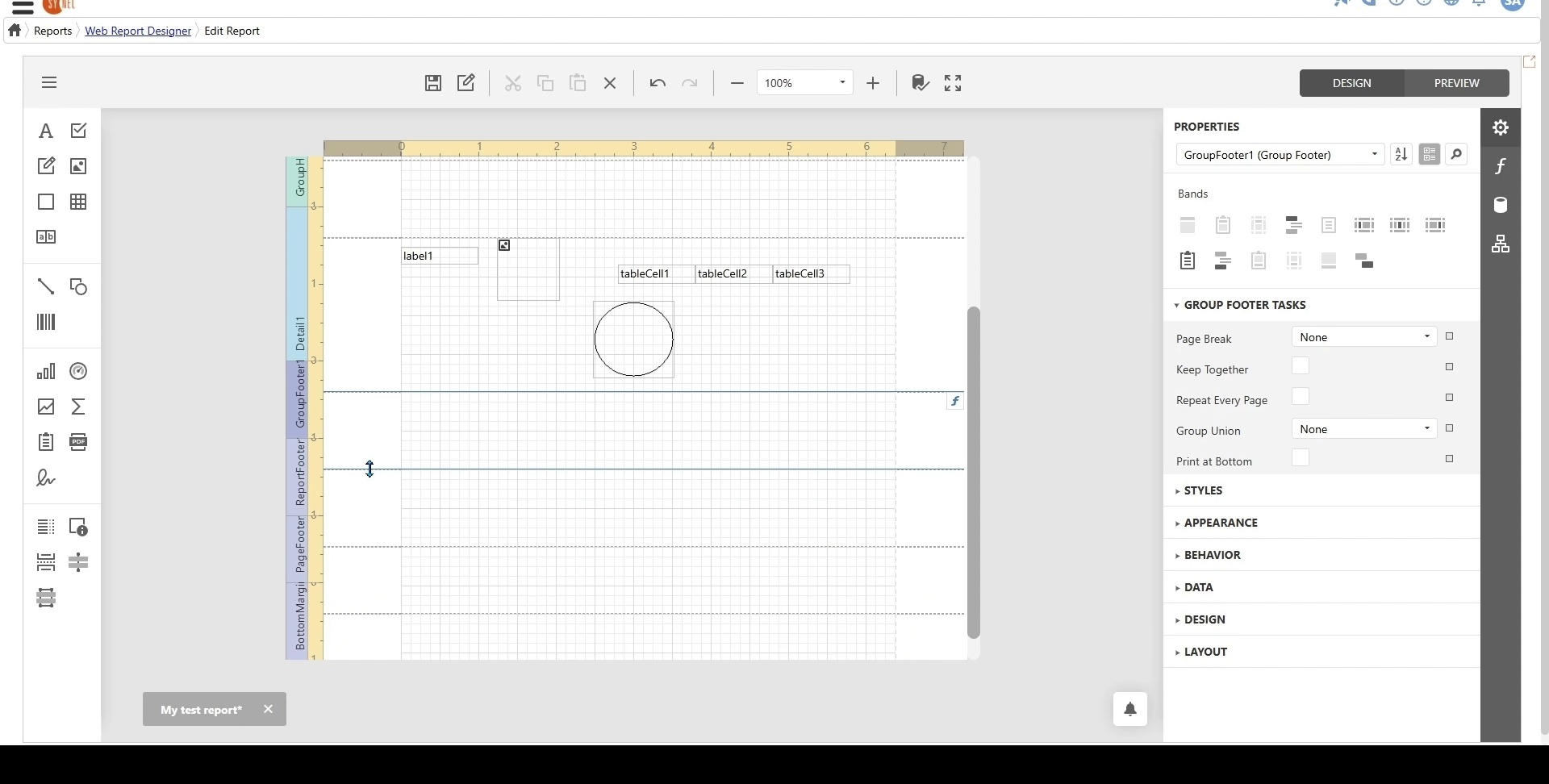
Task: Delete selection with the X toolbar icon
Action: click(x=611, y=83)
